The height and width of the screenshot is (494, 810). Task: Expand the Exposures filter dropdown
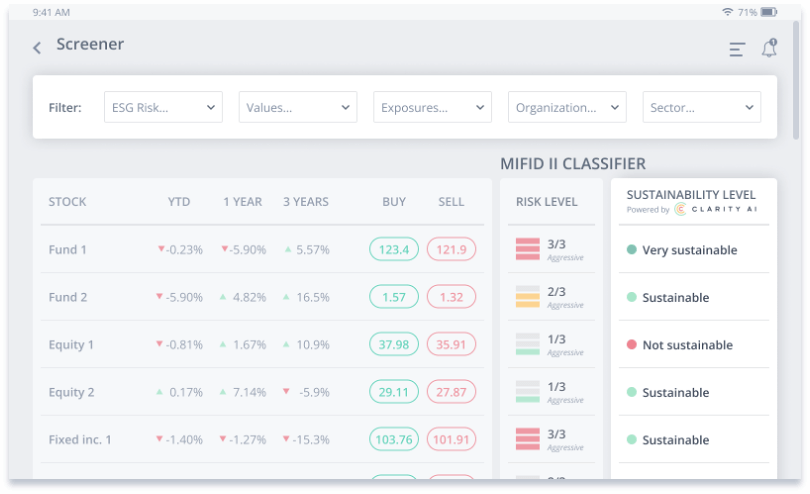(432, 107)
